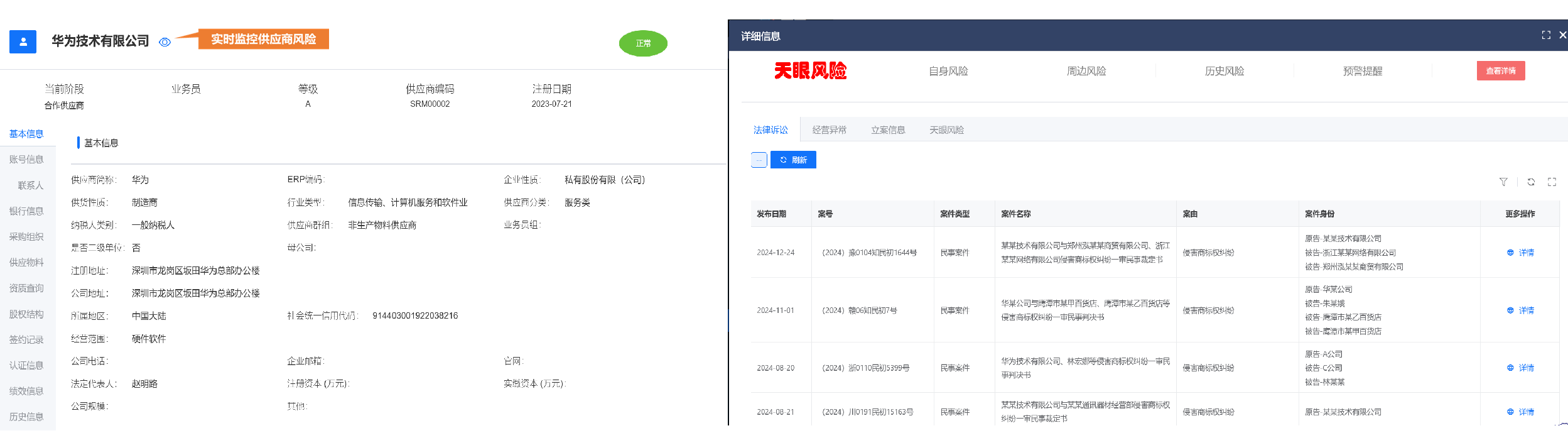Open the 股权结构 sidebar tab
The image size is (1568, 433).
tap(26, 314)
